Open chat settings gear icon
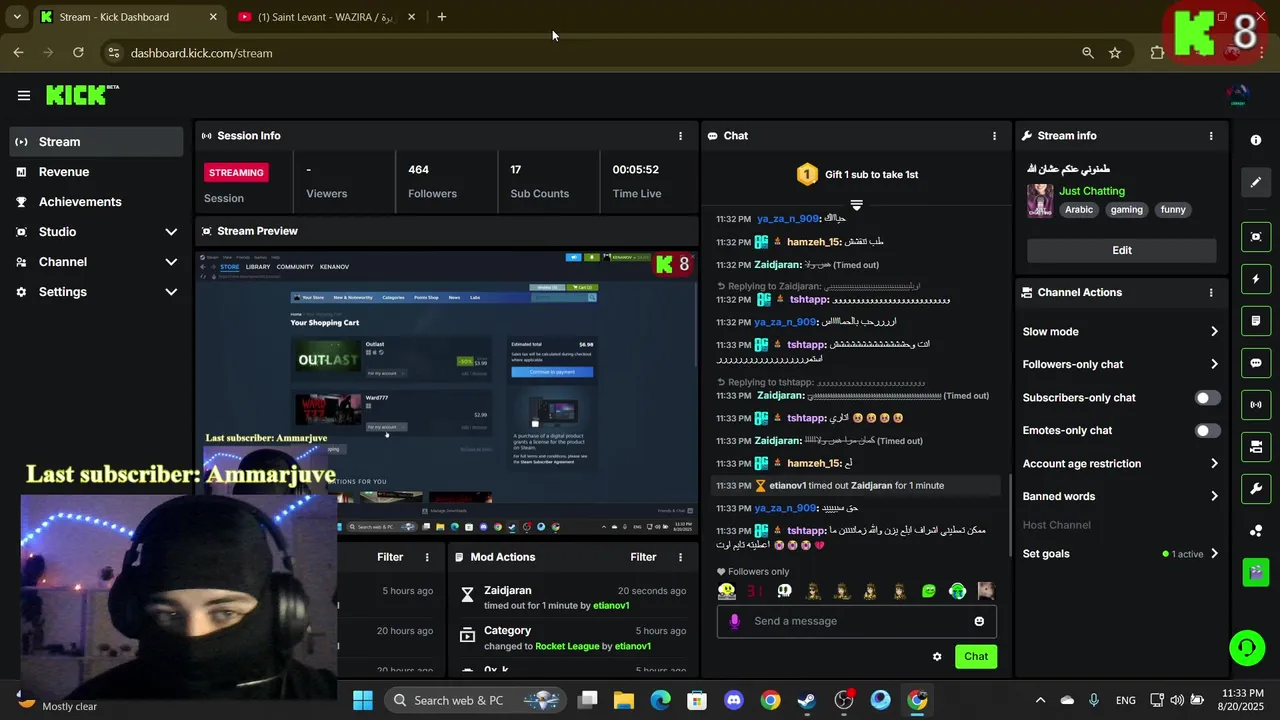1280x720 pixels. pos(937,657)
